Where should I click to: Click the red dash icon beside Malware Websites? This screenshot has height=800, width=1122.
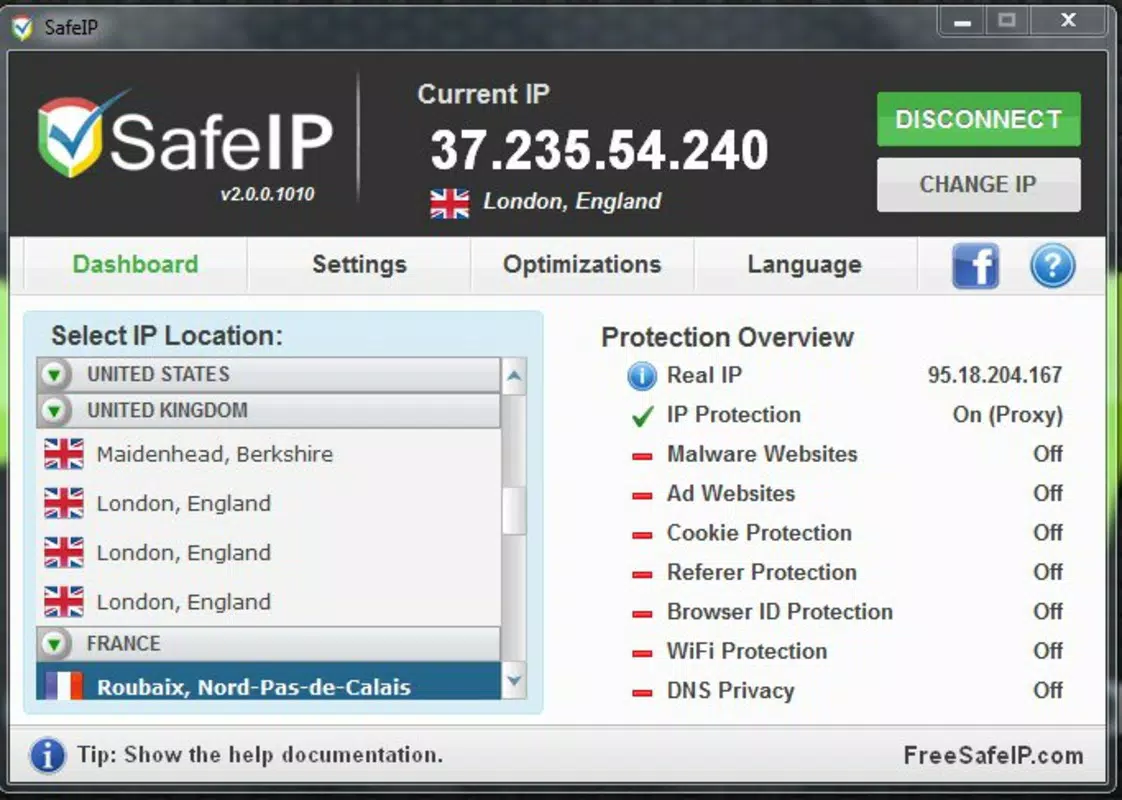[642, 456]
